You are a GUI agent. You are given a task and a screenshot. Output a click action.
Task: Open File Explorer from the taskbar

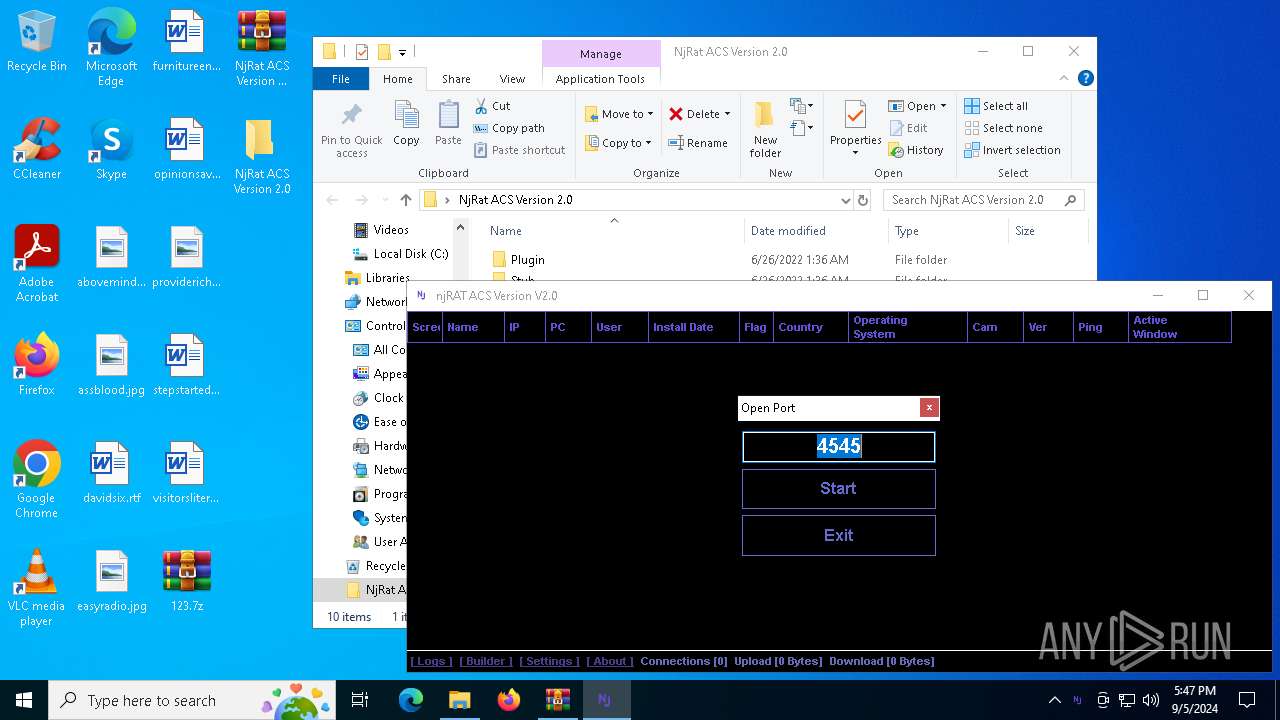459,700
